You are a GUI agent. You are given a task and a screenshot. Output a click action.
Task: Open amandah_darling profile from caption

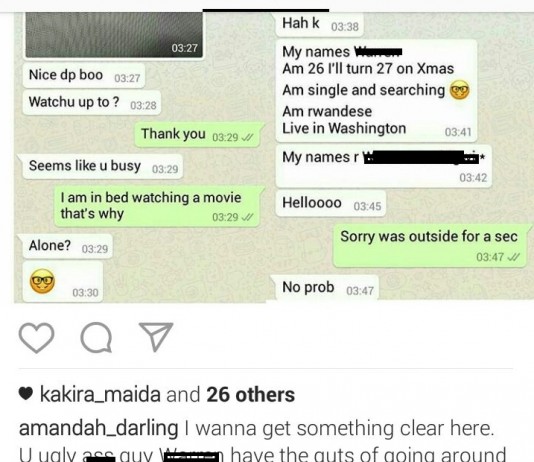[98, 428]
